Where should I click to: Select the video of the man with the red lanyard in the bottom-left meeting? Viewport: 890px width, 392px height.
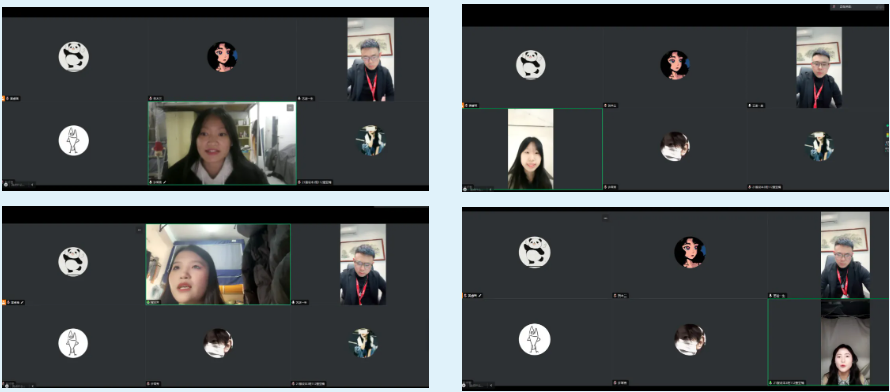[363, 264]
